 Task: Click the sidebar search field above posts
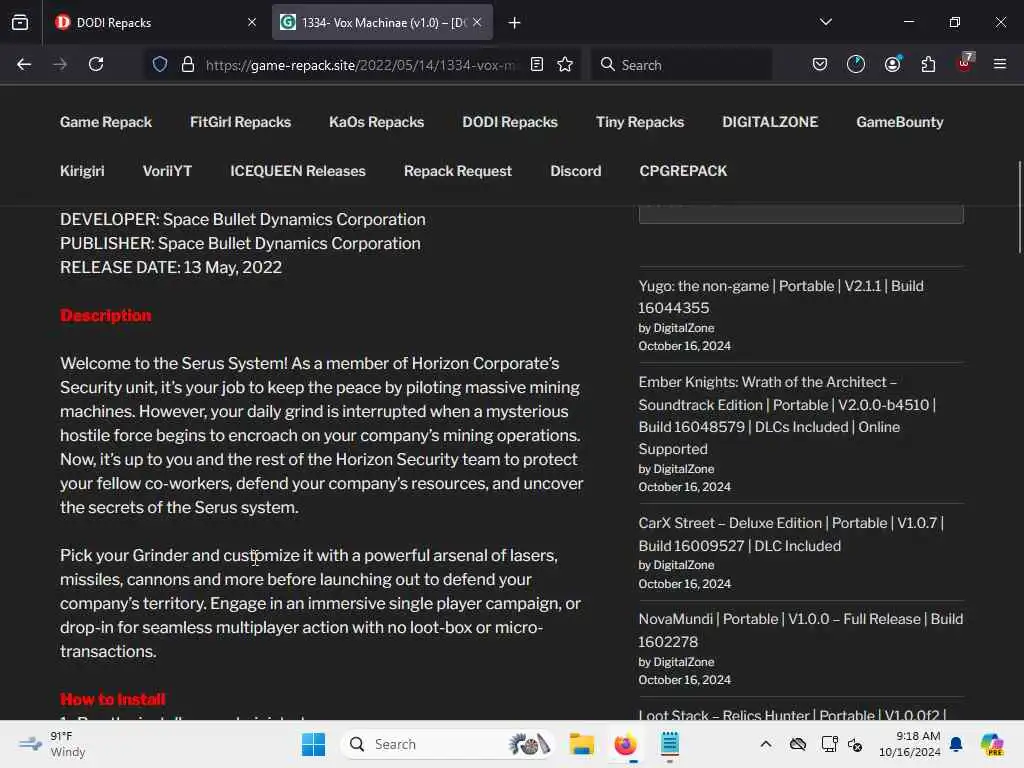click(801, 214)
